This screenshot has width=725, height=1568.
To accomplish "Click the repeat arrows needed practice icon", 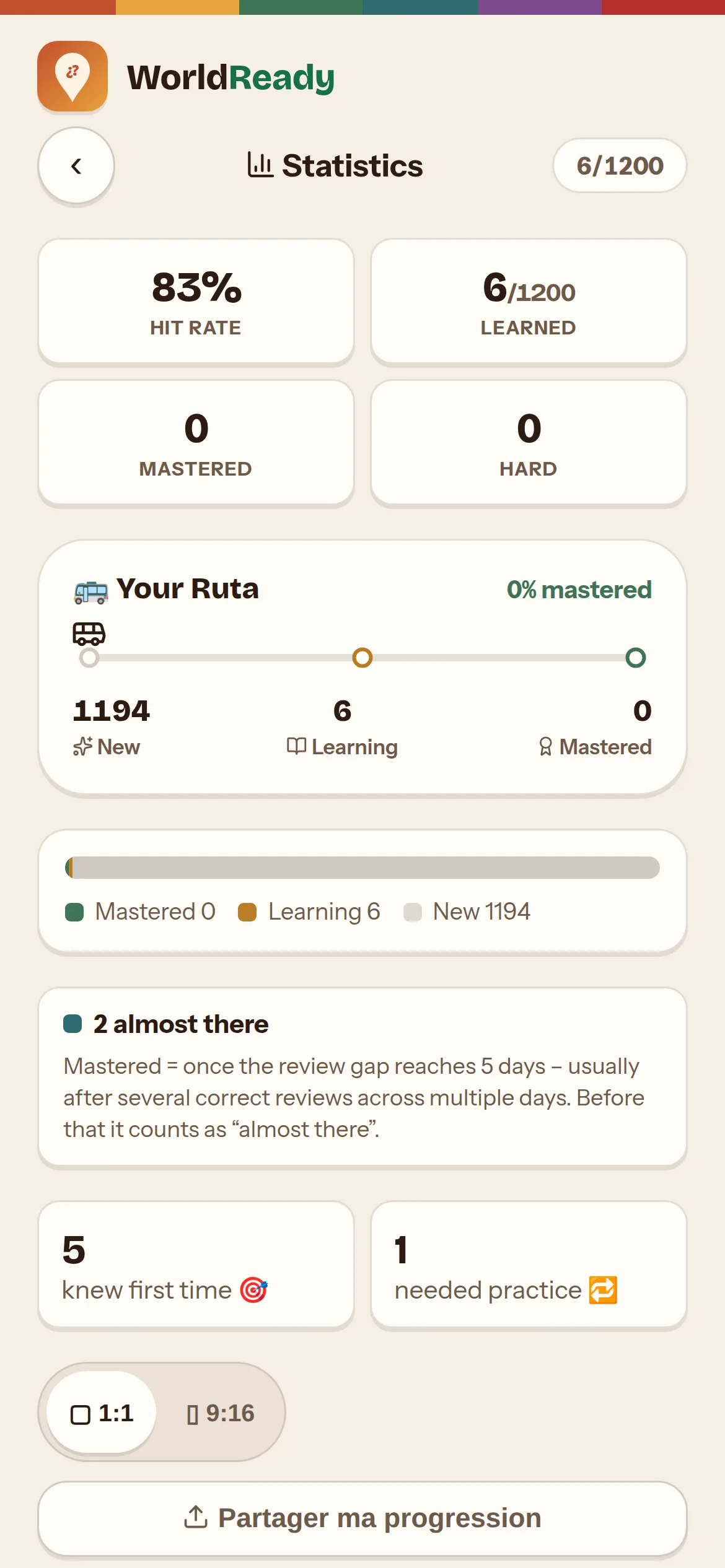I will (603, 1291).
